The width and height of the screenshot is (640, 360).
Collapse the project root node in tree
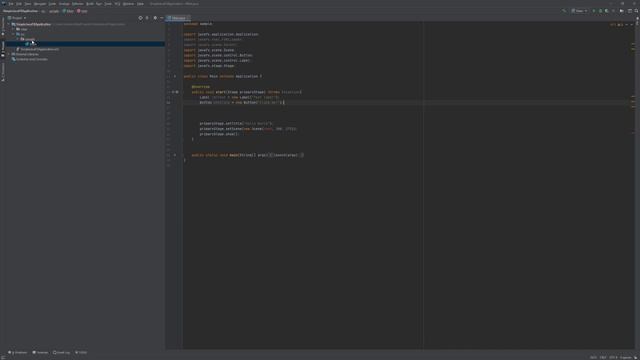[x=9, y=24]
